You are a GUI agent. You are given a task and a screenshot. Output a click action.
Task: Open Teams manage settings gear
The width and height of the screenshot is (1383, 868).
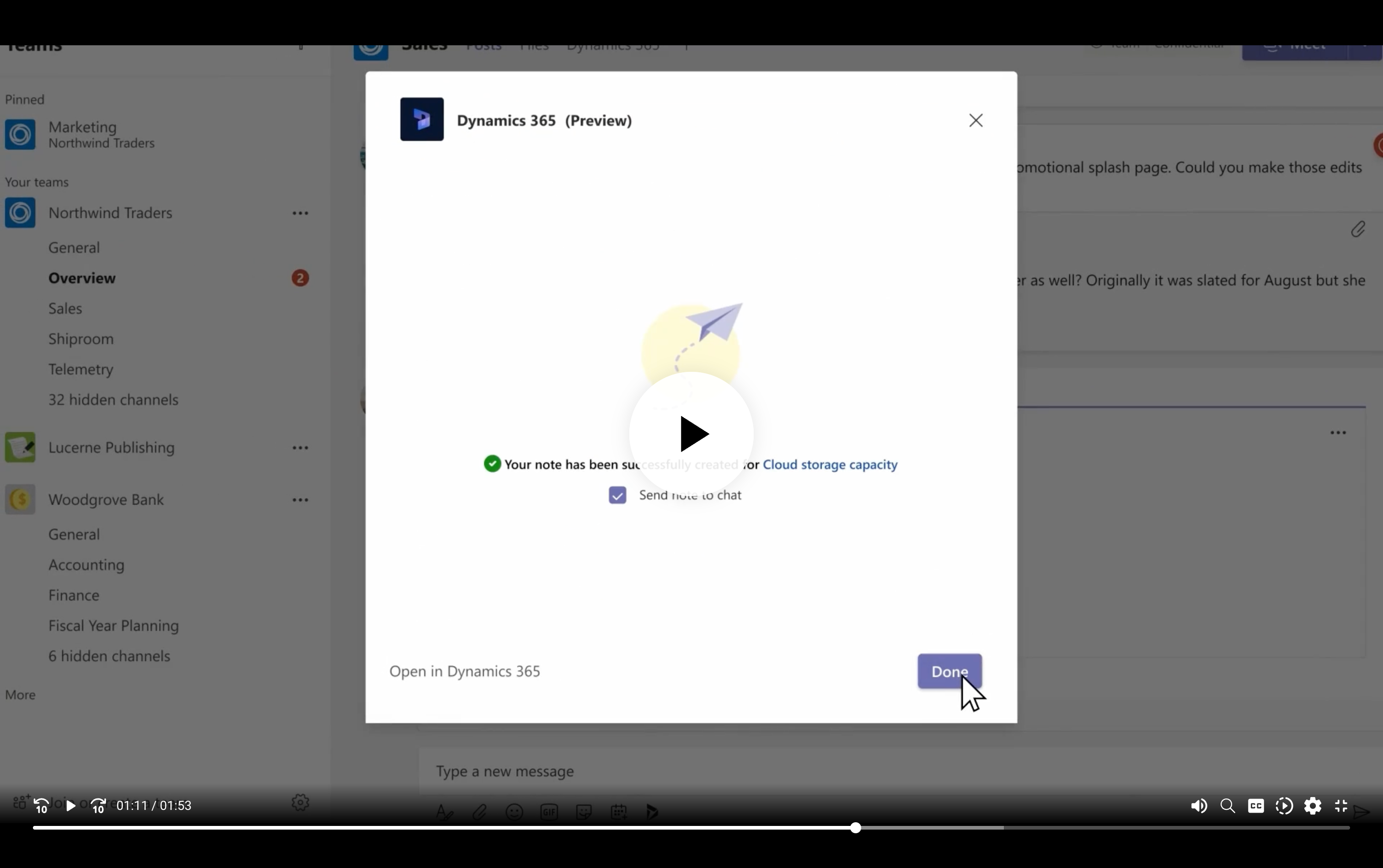[x=300, y=803]
